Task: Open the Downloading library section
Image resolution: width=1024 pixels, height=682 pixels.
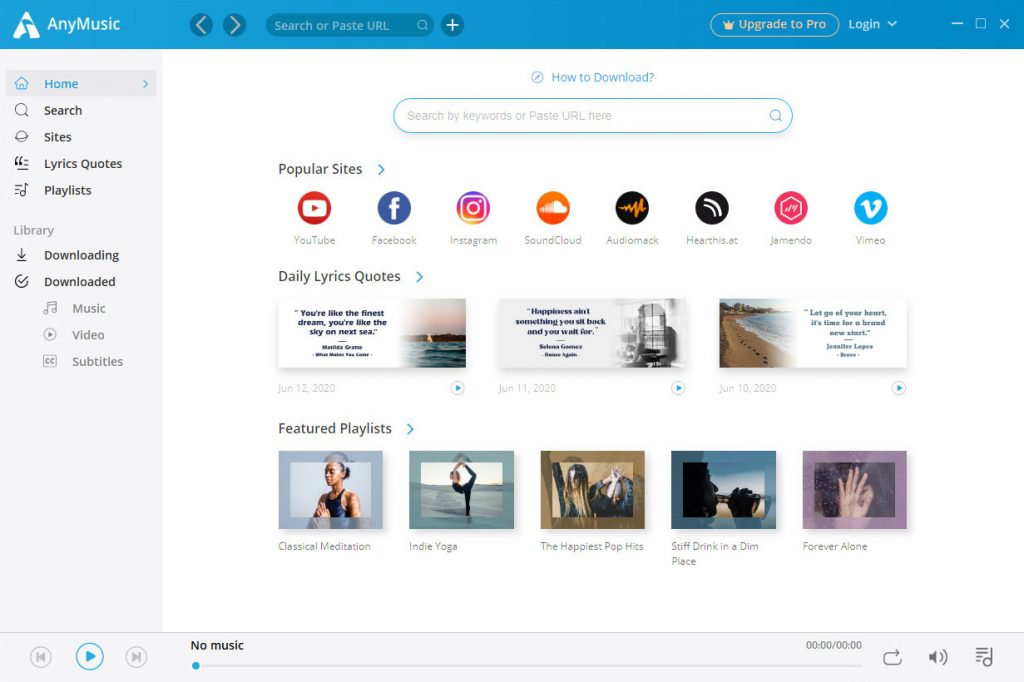Action: point(81,255)
